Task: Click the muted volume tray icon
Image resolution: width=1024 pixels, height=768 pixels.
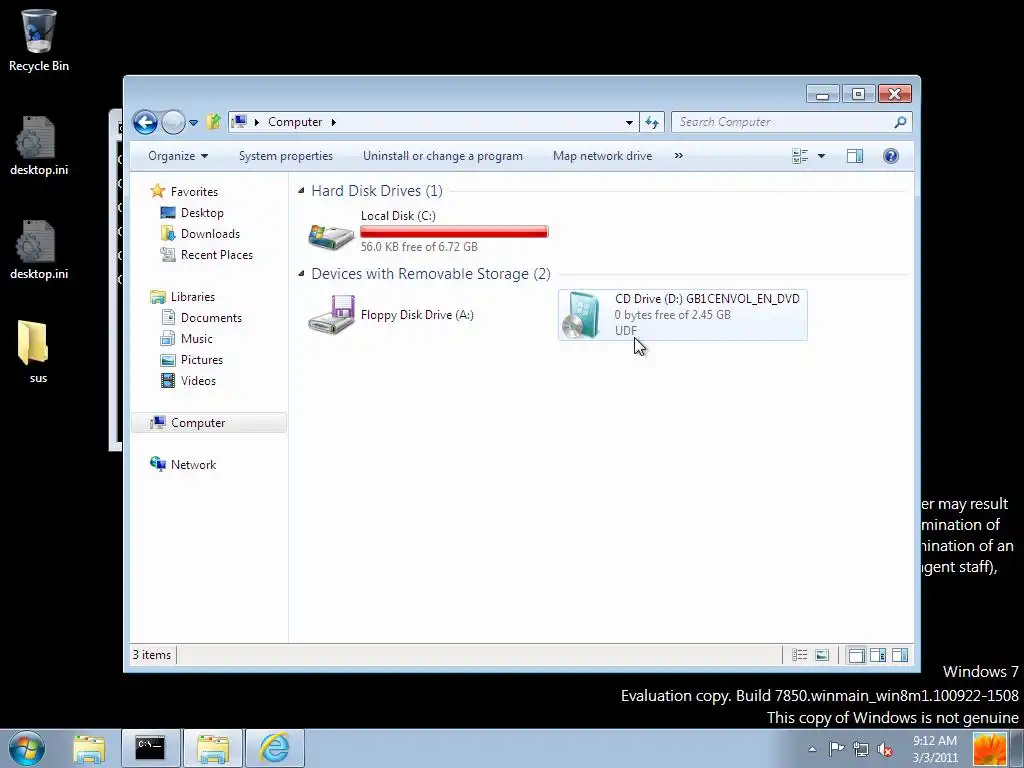Action: pos(885,749)
